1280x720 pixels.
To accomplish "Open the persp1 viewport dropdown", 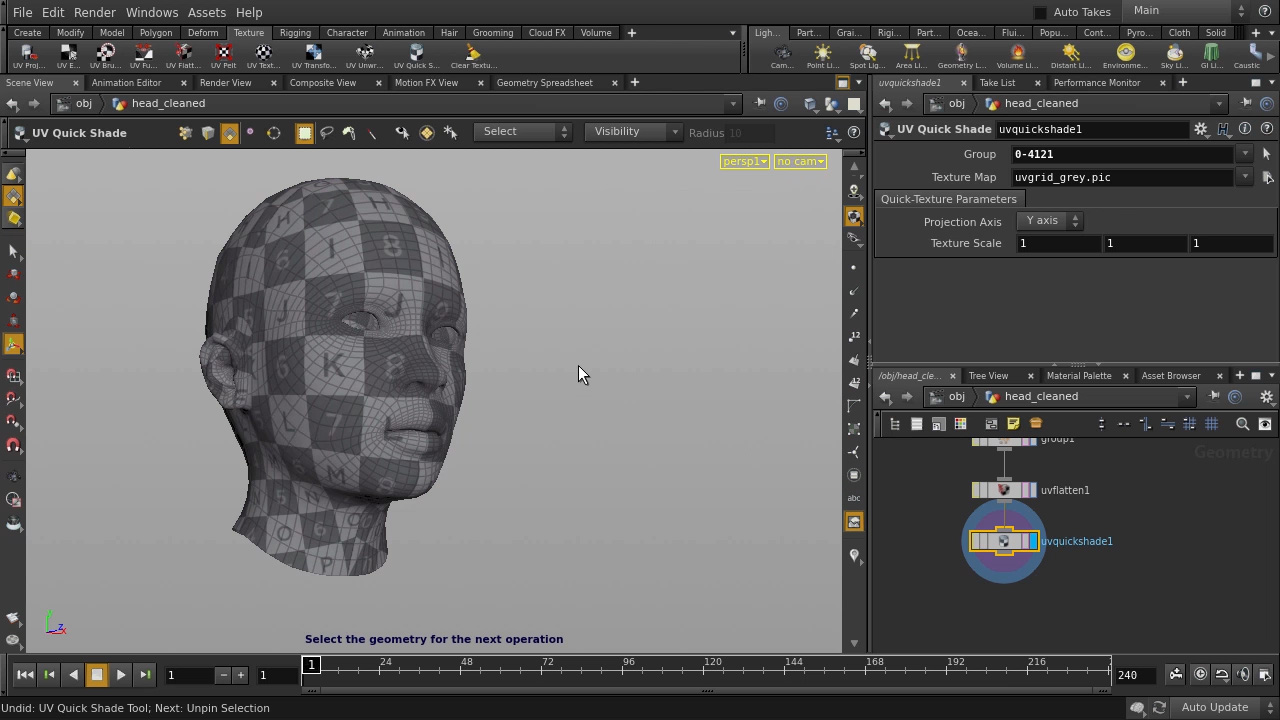I will pos(744,161).
